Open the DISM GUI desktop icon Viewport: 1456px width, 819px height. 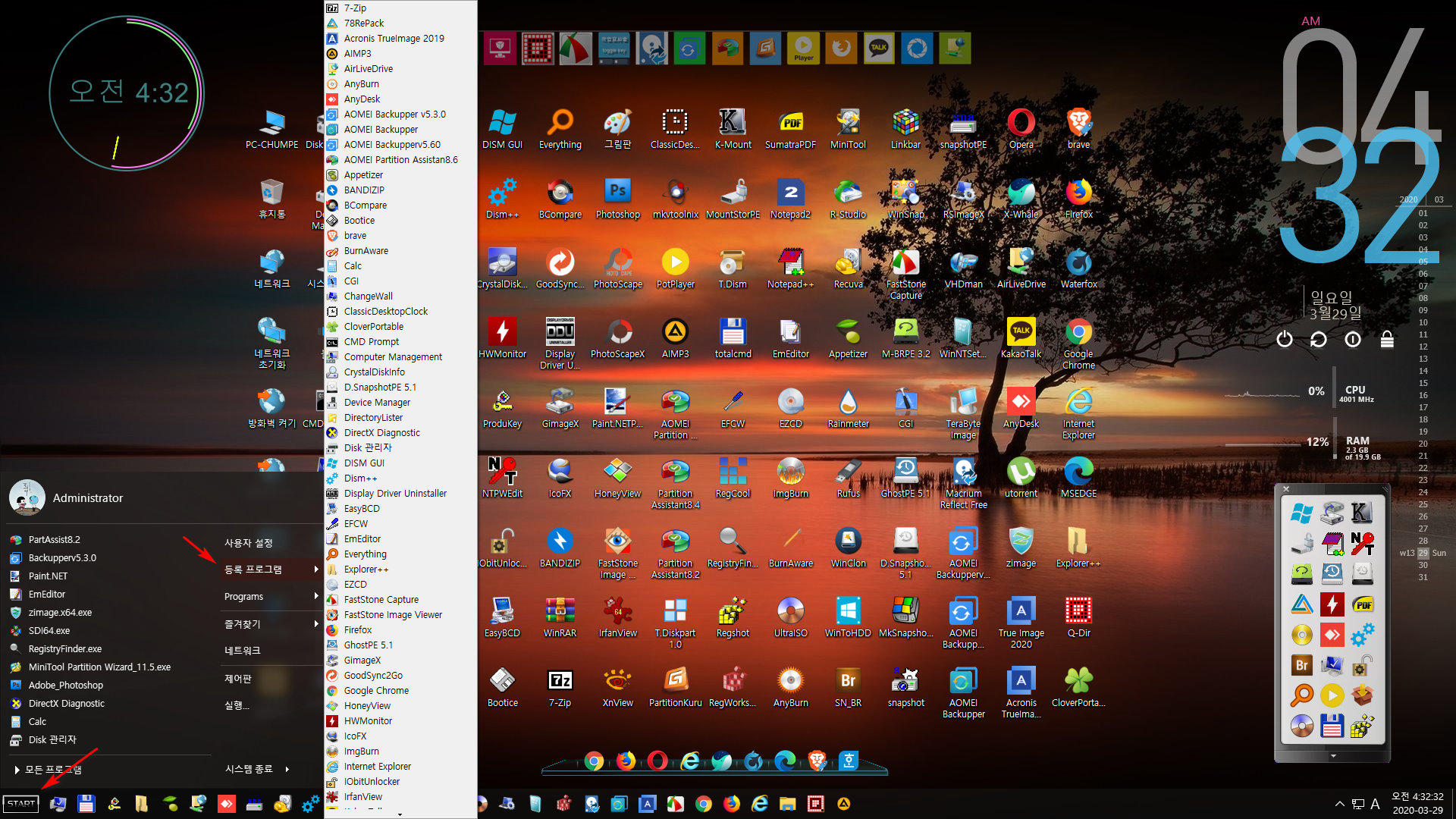coord(502,128)
